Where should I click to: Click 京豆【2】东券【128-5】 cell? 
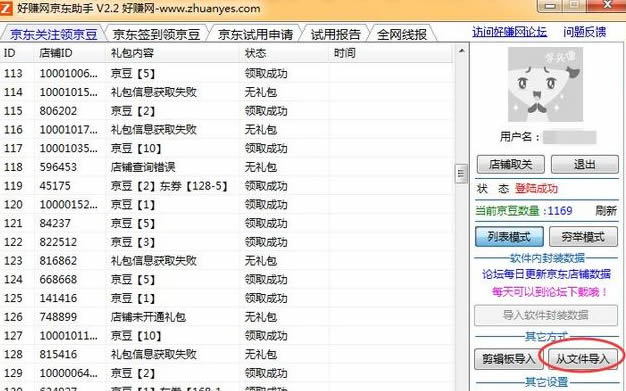(169, 186)
